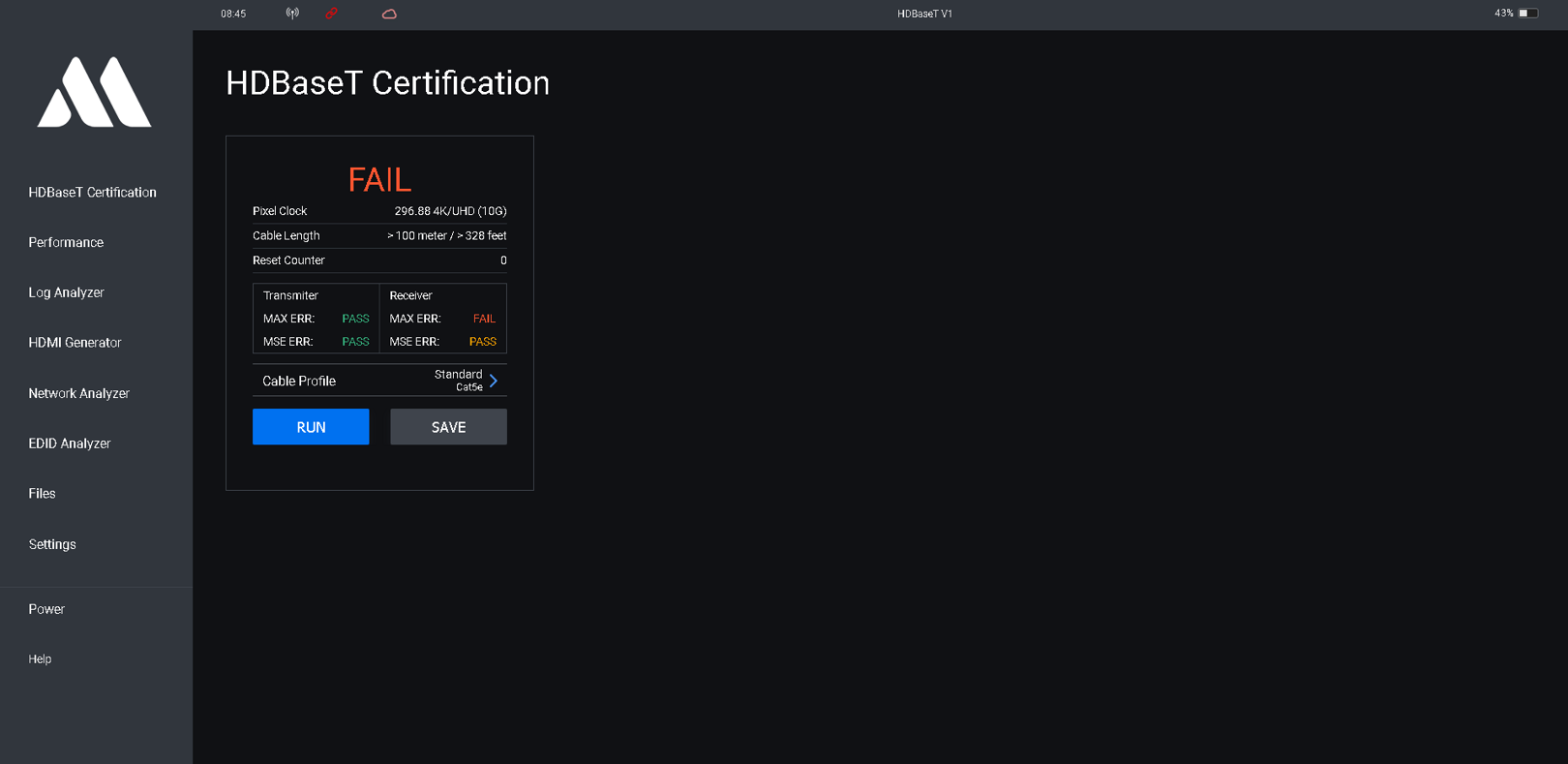This screenshot has height=764, width=1568.
Task: Click the Reset Counter value '0'
Action: (x=503, y=260)
